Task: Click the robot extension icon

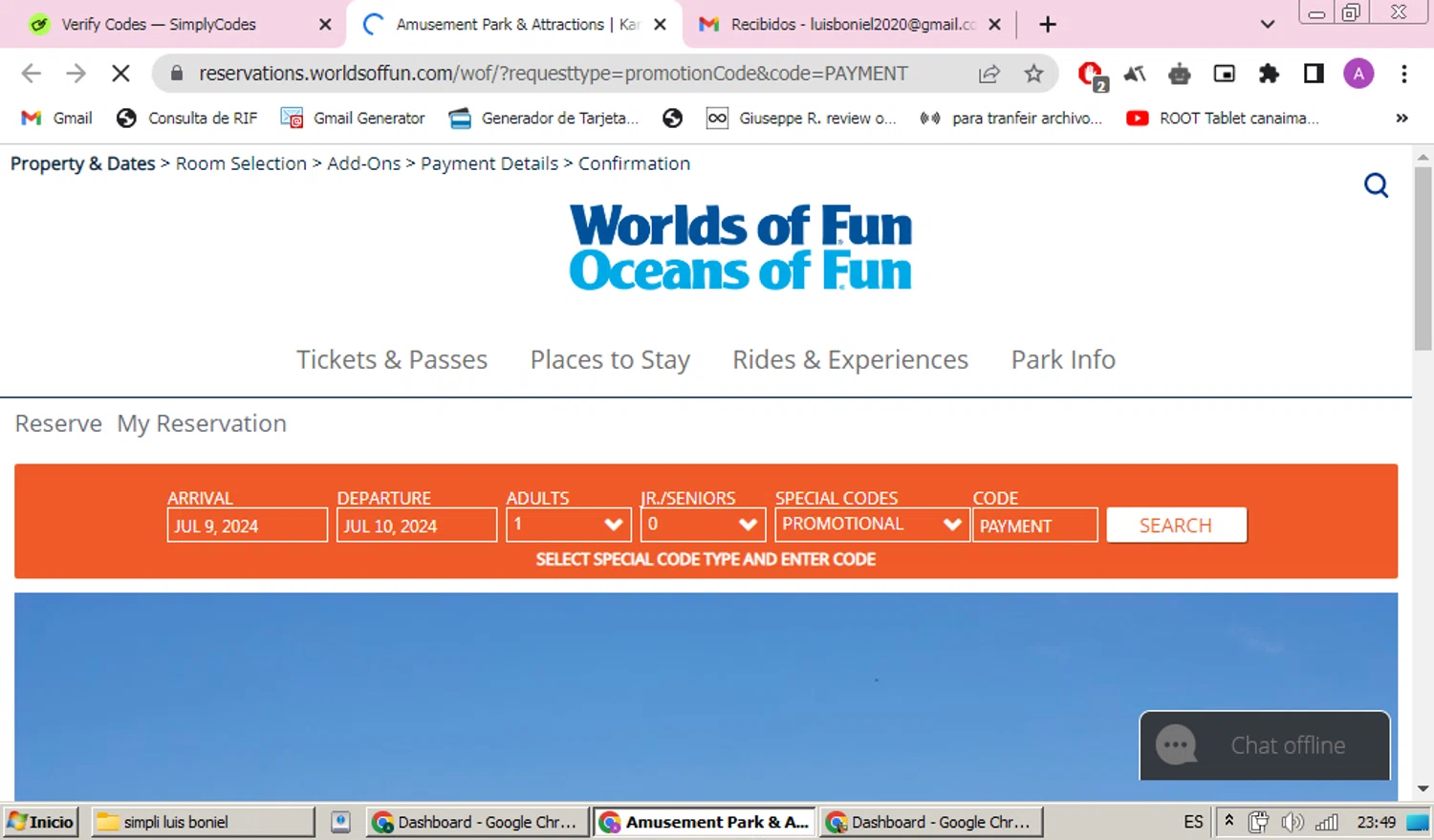Action: [x=1180, y=74]
